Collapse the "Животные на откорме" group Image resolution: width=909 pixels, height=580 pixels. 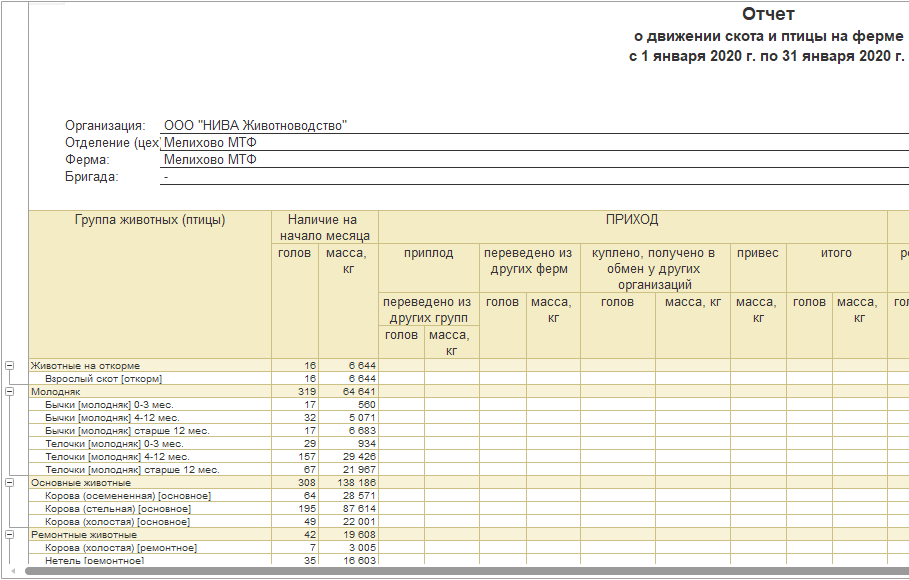(x=9, y=365)
